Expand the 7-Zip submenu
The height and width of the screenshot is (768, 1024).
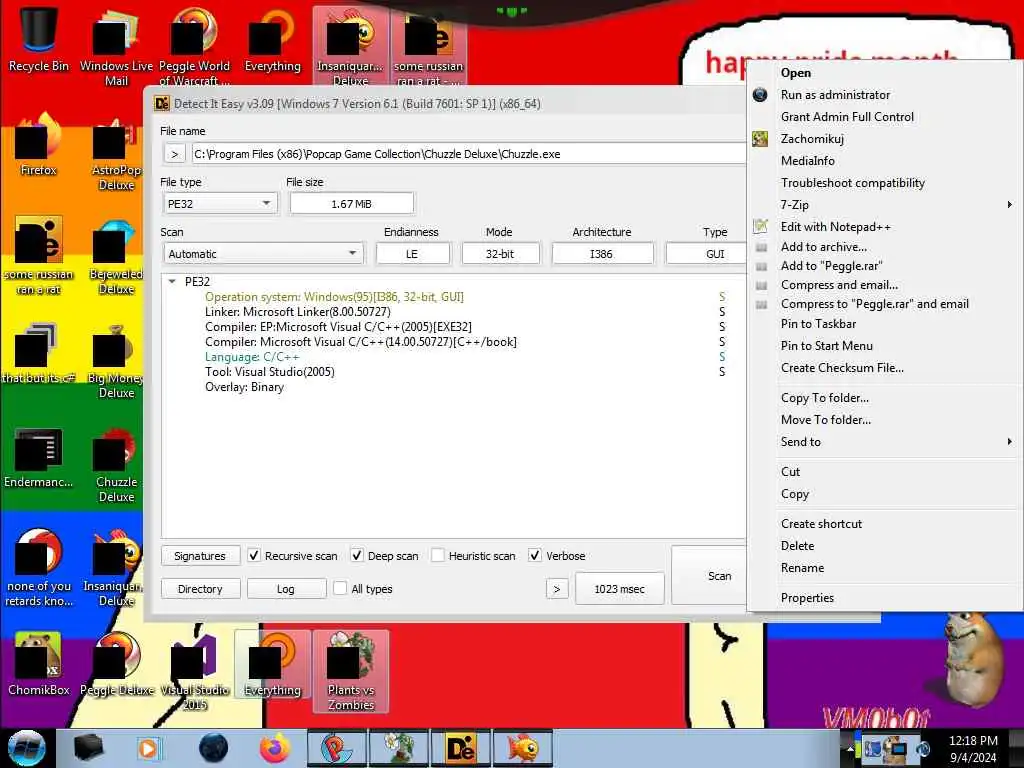[x=885, y=204]
